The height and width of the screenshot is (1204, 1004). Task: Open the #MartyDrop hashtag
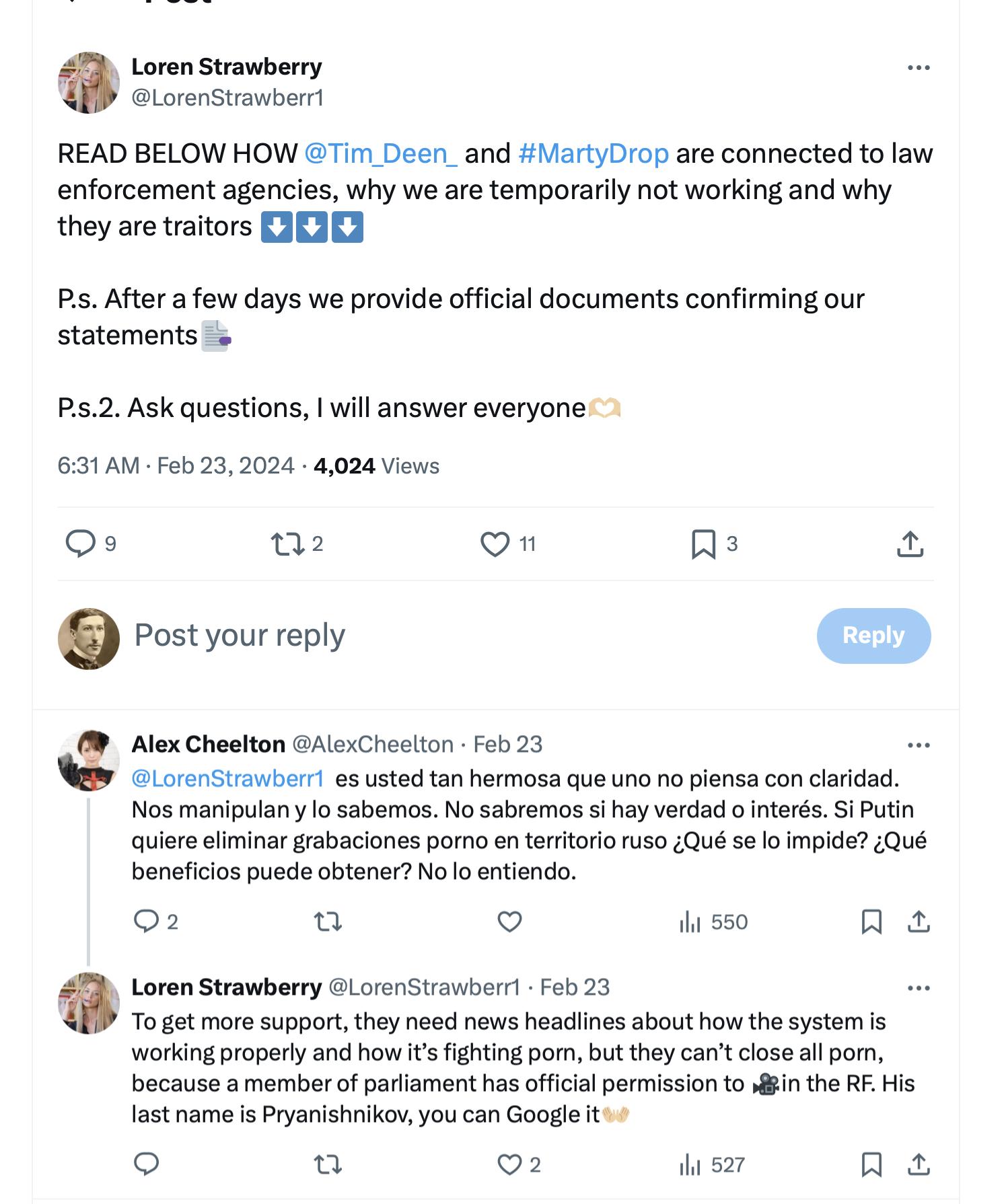[594, 153]
